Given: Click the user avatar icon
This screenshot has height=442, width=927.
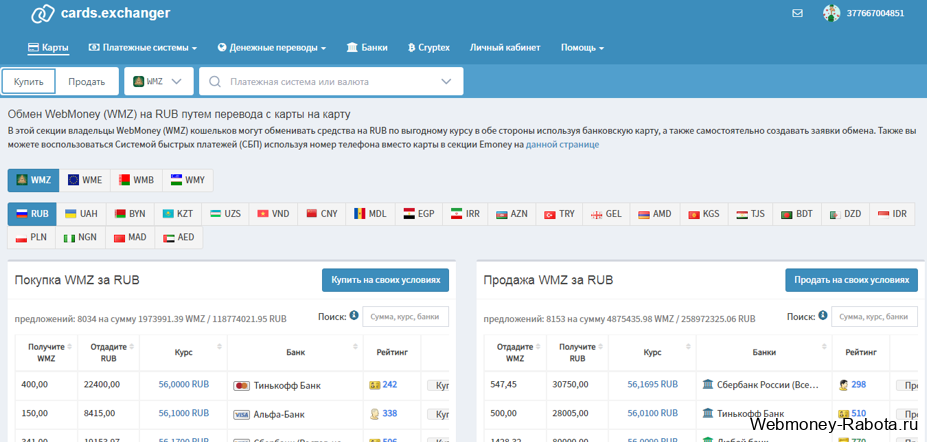Looking at the screenshot, I should tap(831, 13).
